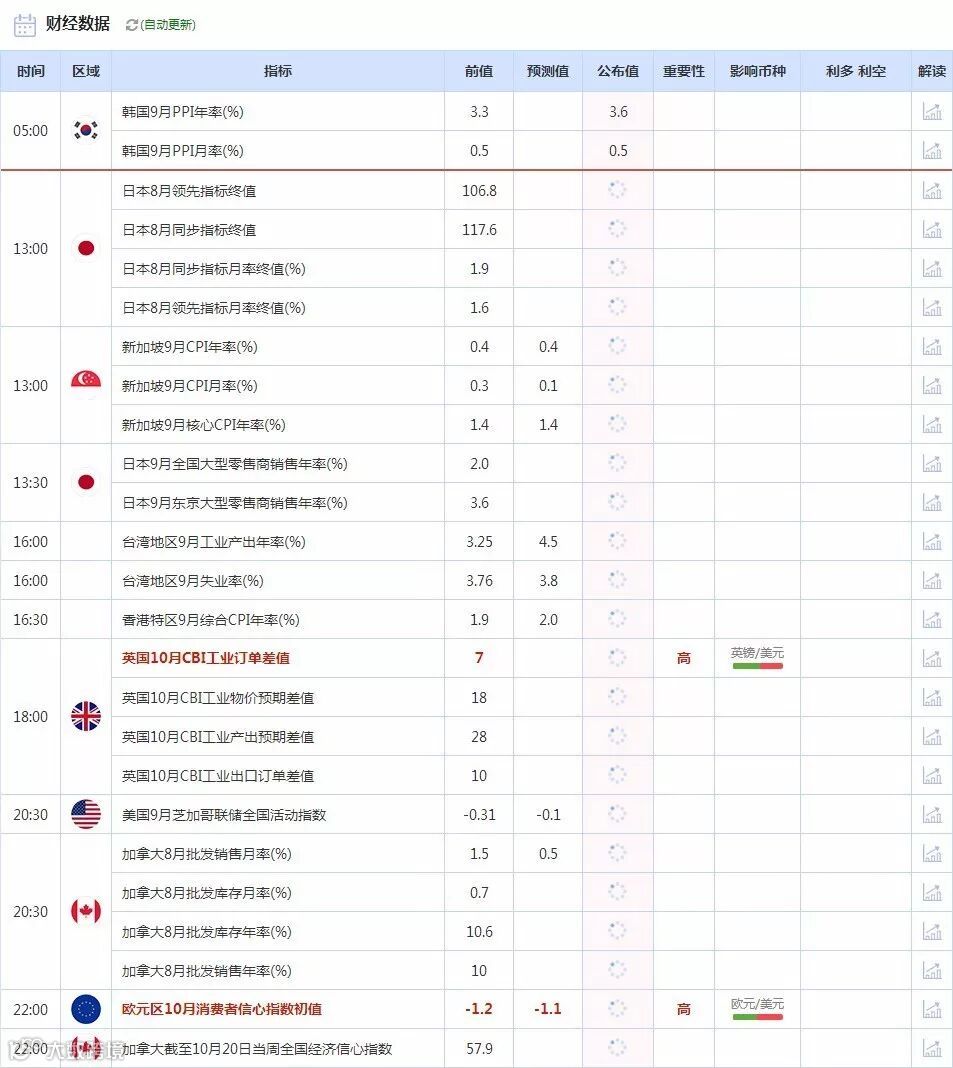953x1068 pixels.
Task: Open chart icon for 日本8月领先指标月率终值 row
Action: 931,307
